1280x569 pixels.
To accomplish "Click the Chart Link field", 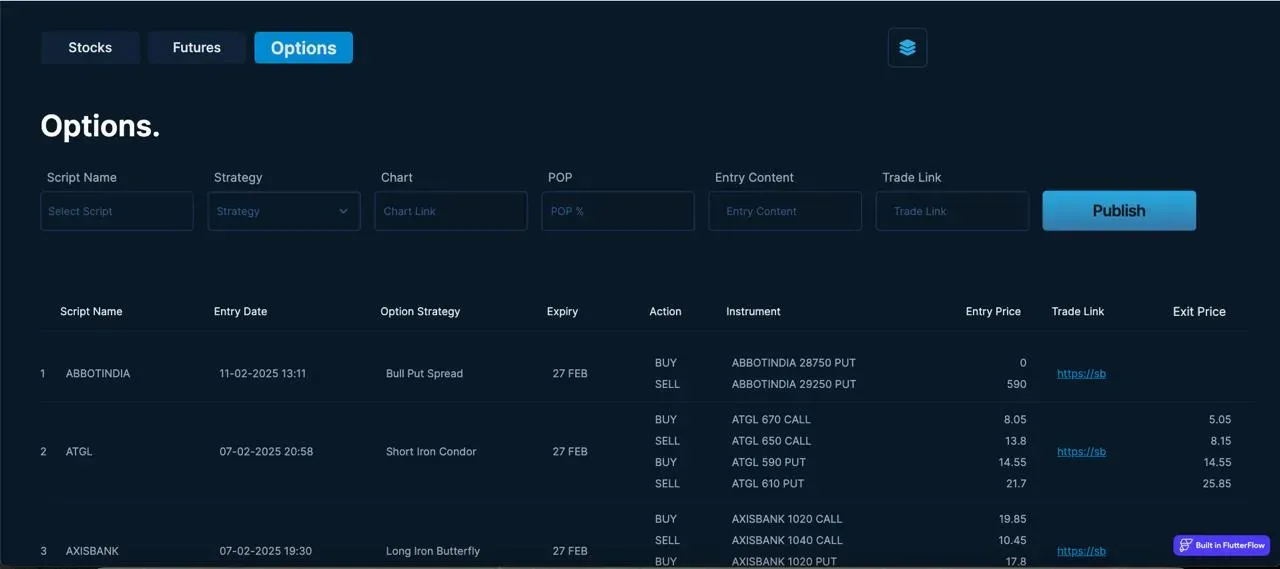I will click(451, 211).
